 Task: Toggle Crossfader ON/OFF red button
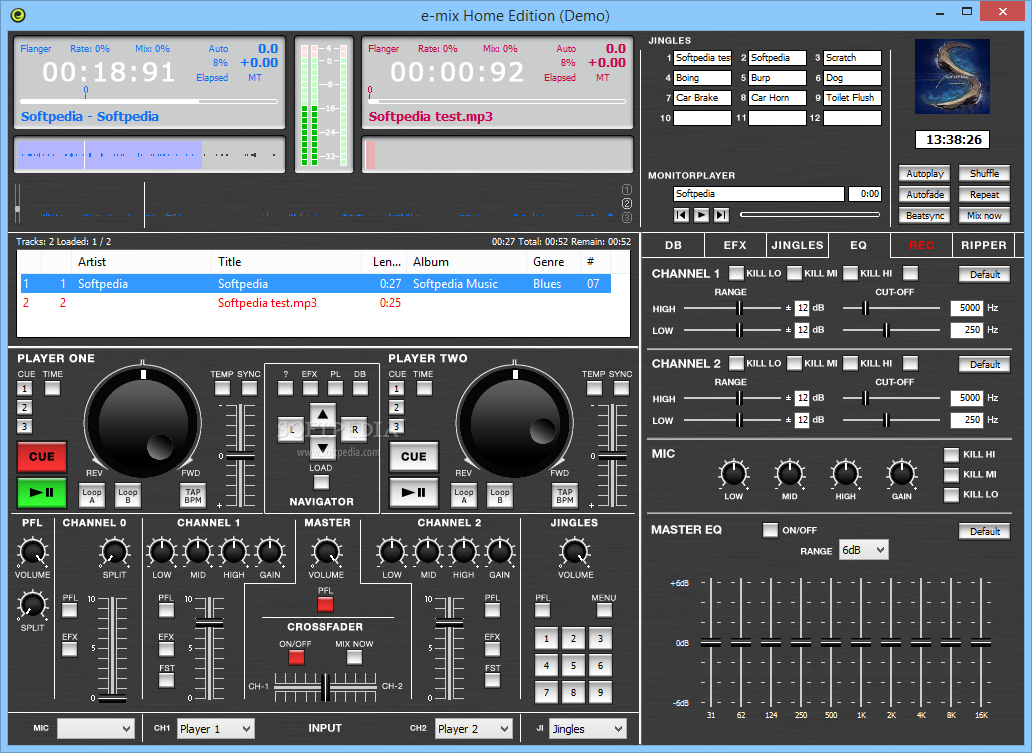click(296, 657)
